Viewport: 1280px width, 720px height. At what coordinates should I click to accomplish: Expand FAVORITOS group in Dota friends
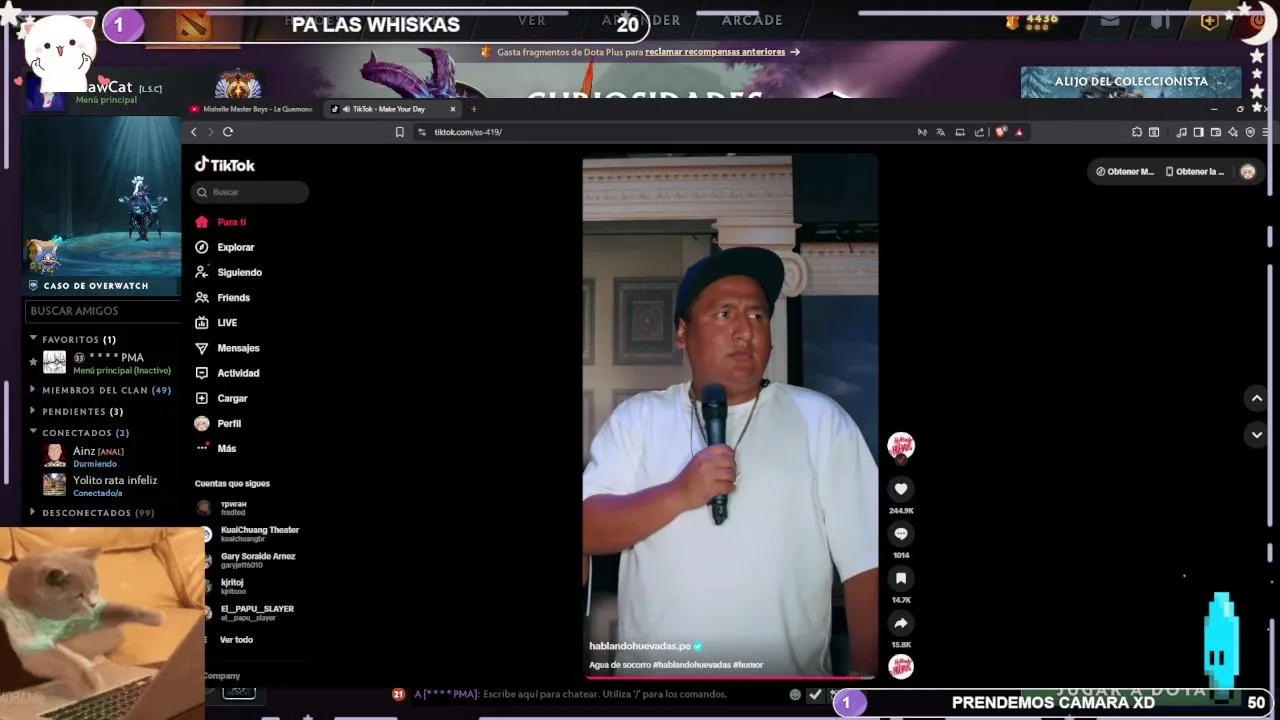tap(73, 340)
